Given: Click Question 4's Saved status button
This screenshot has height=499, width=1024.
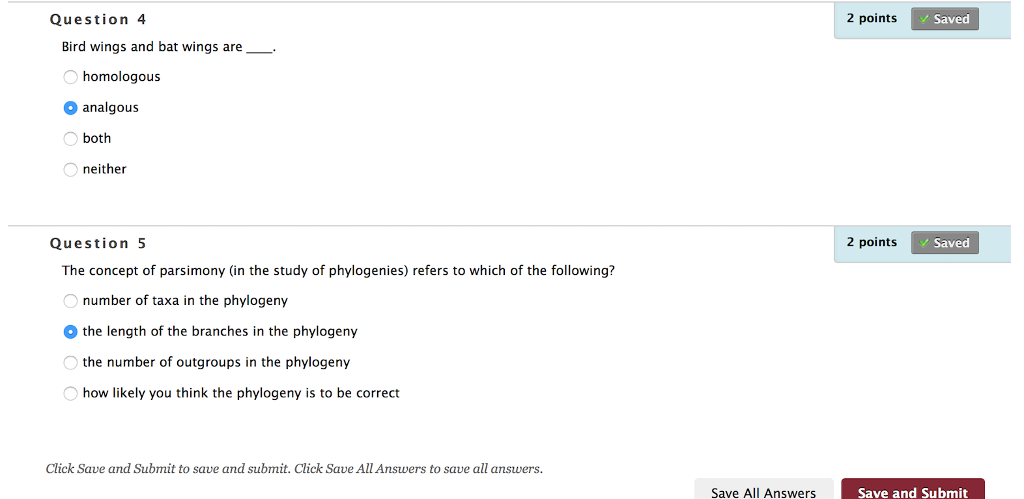Looking at the screenshot, I should pyautogui.click(x=944, y=19).
